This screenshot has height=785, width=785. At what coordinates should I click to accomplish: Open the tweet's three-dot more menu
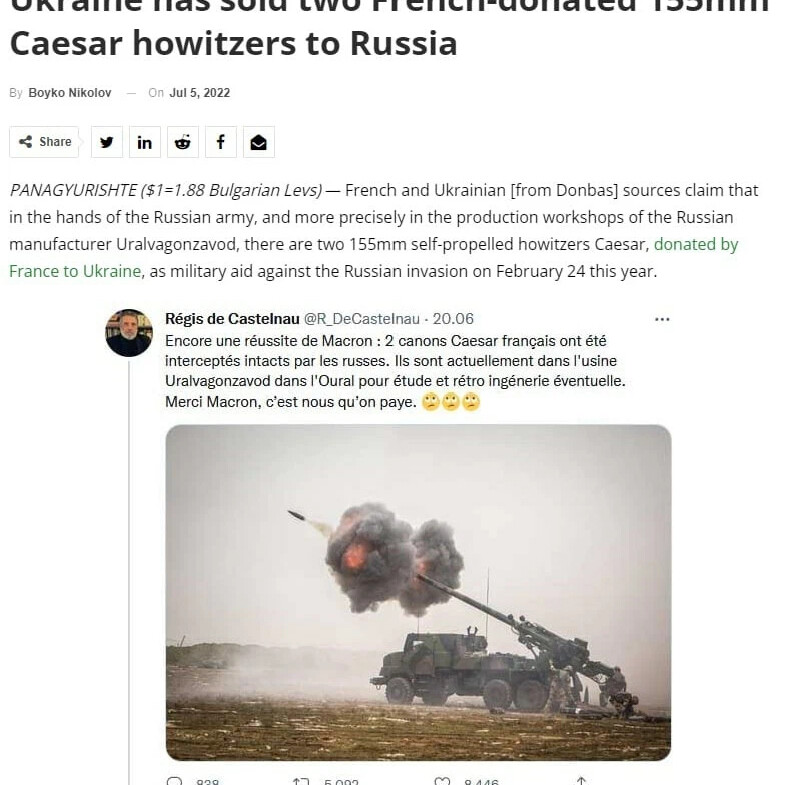click(662, 319)
